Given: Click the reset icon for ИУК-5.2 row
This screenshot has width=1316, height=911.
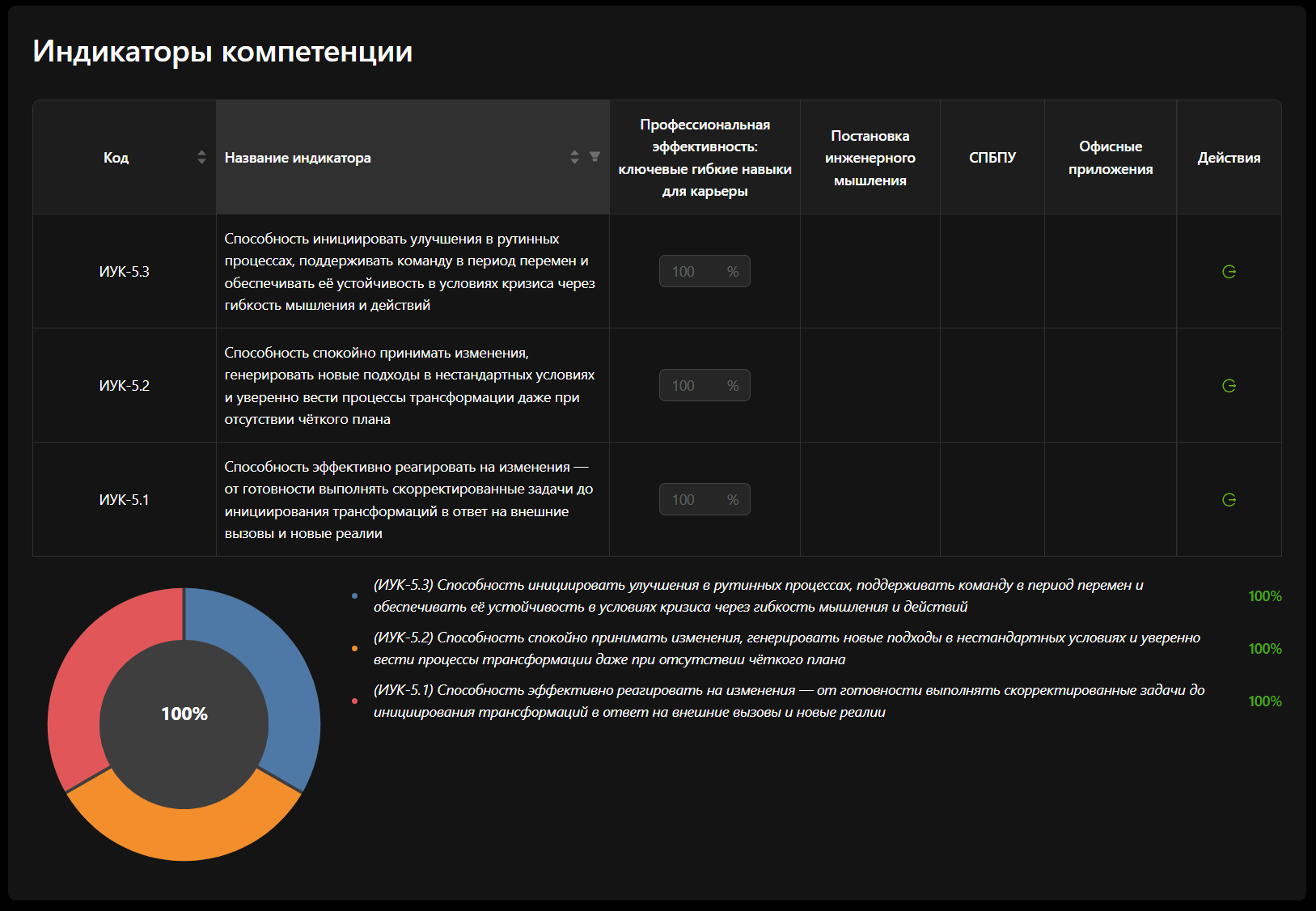Looking at the screenshot, I should pos(1229,386).
